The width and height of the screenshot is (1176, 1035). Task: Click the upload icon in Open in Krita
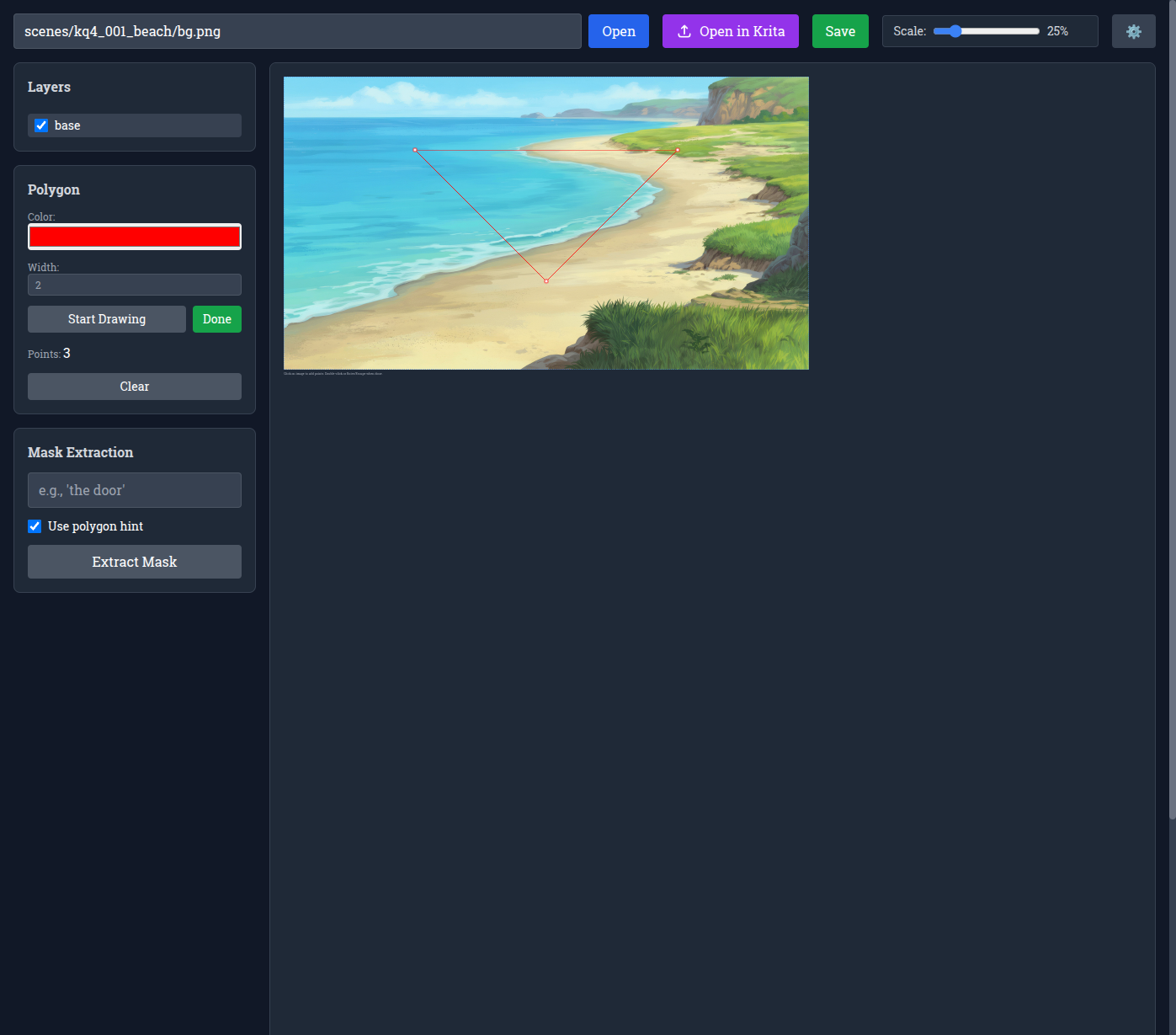tap(684, 31)
